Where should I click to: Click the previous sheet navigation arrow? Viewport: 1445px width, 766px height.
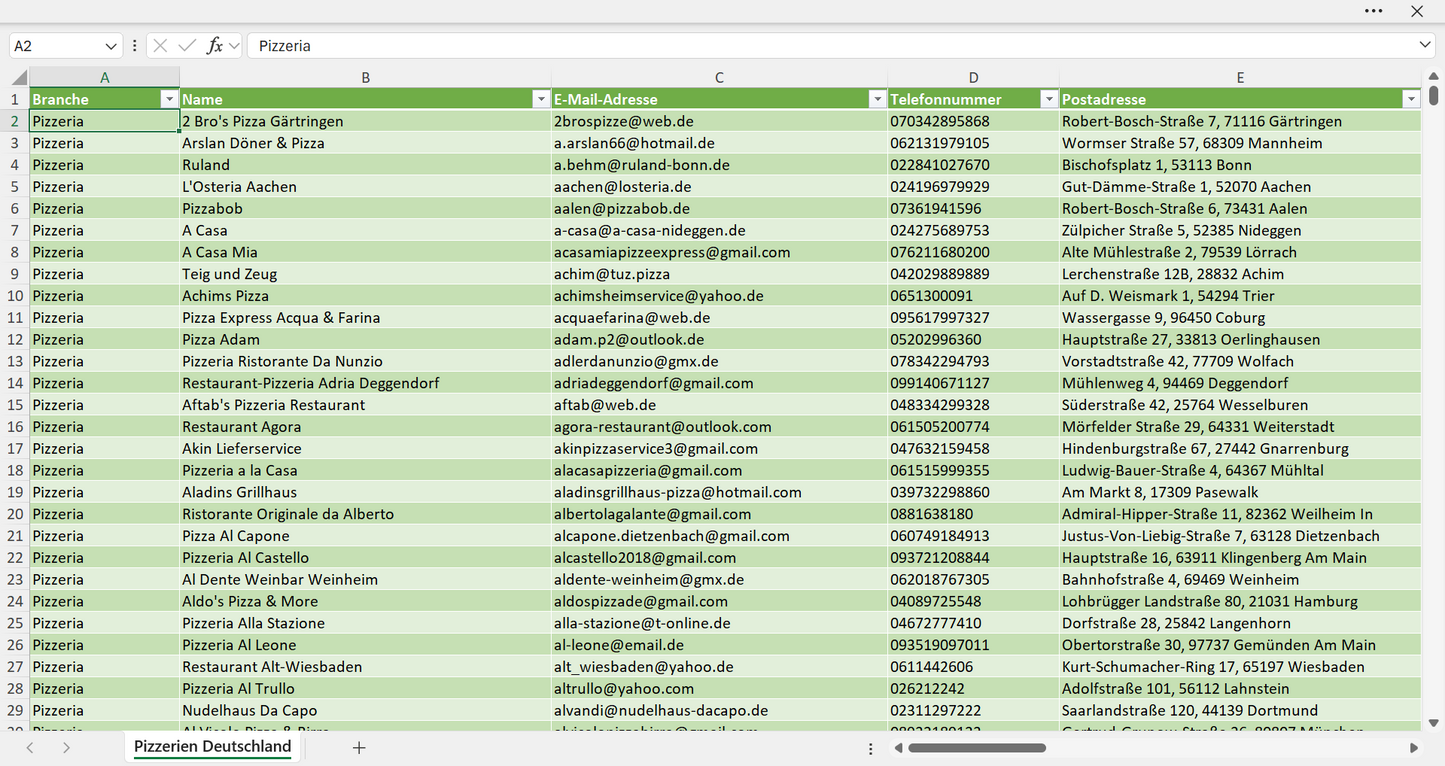coord(30,748)
